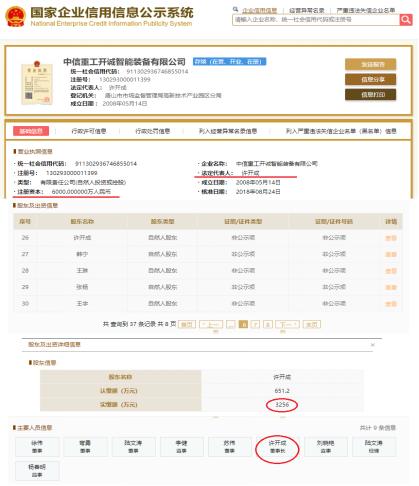Click the 陆文涛 董事 personnel card
Screen dimensions: 419x486
pyautogui.click(x=133, y=447)
